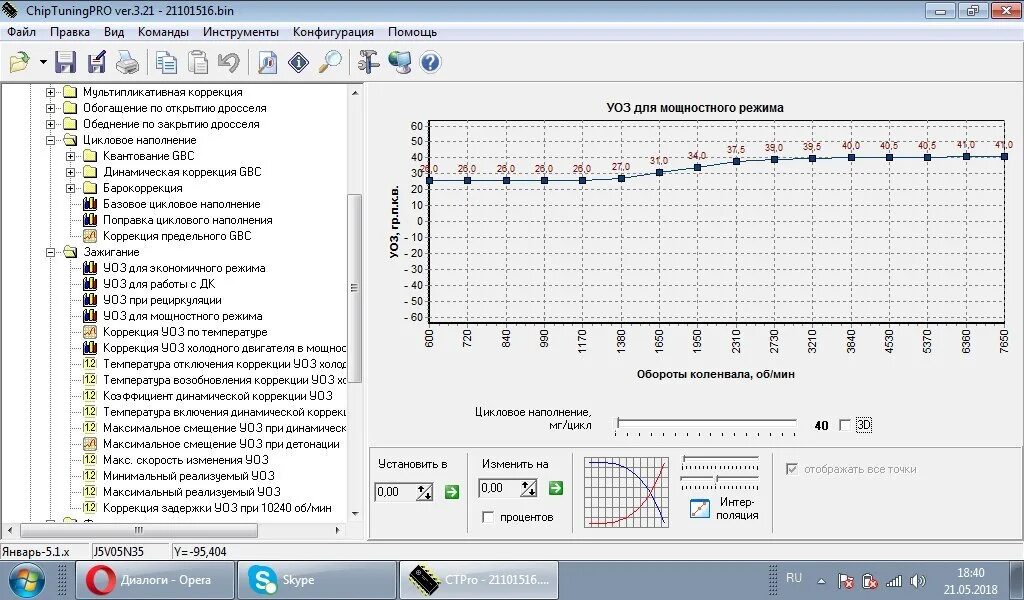Select Коэффициент динамической коррекции УОЗ
Screen dimensions: 1024x600
[217, 396]
